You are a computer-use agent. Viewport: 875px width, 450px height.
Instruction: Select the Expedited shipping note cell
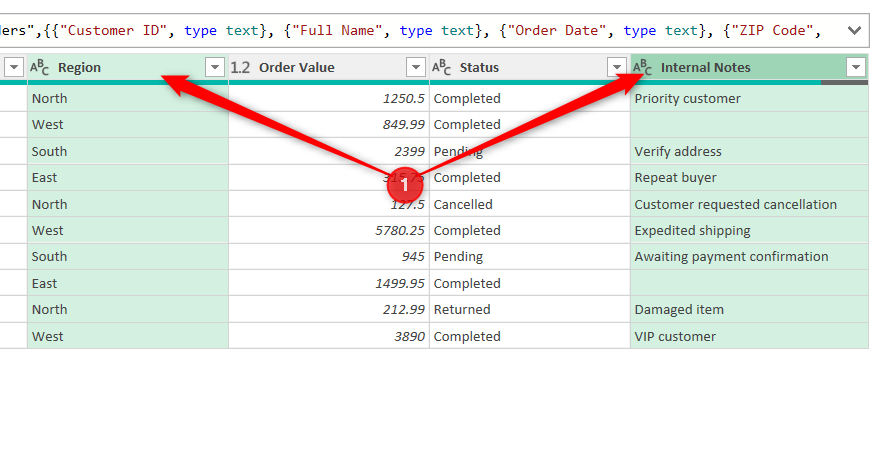tap(749, 231)
